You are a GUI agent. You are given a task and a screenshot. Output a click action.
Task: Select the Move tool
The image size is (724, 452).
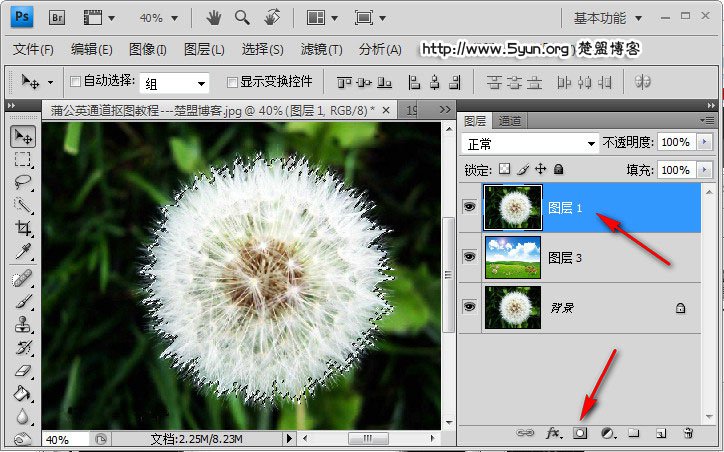pyautogui.click(x=23, y=137)
